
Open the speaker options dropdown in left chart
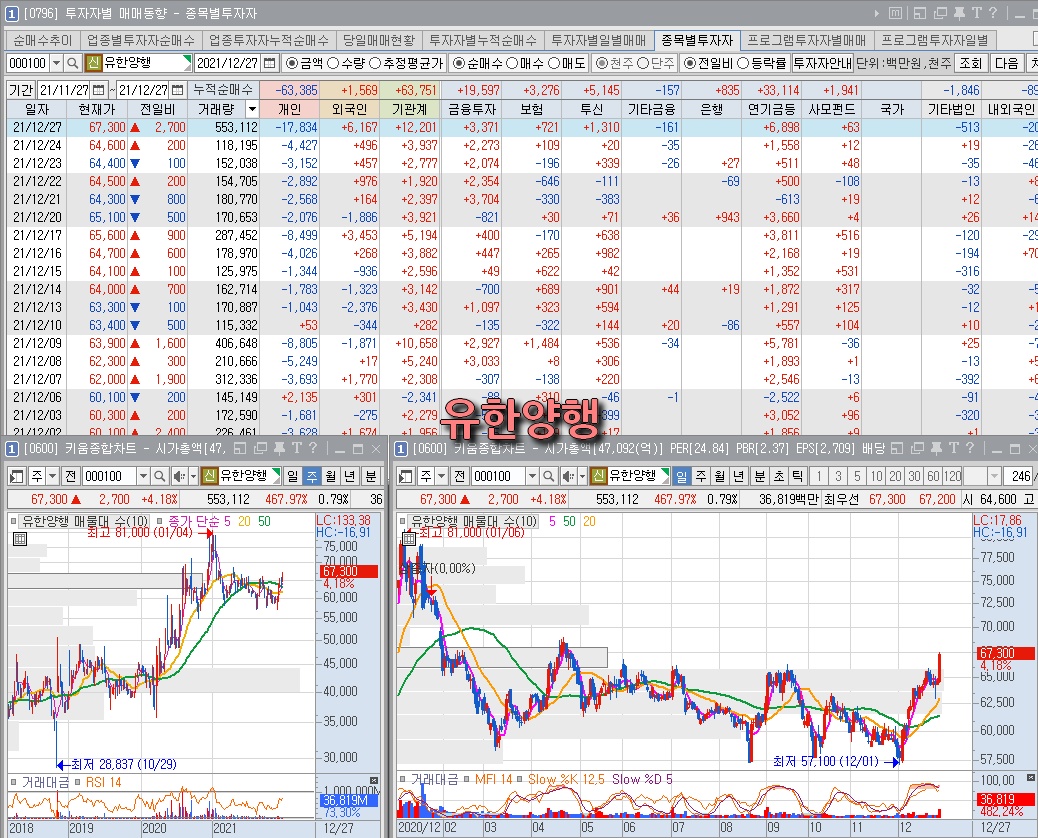[x=193, y=476]
